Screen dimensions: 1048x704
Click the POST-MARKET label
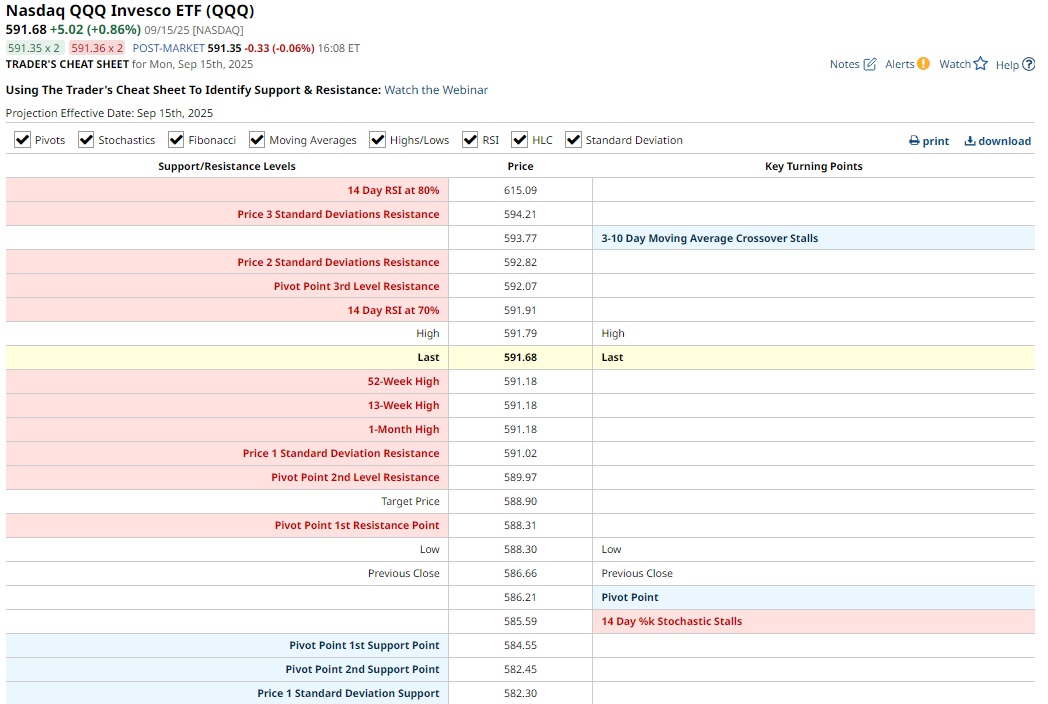coord(168,48)
